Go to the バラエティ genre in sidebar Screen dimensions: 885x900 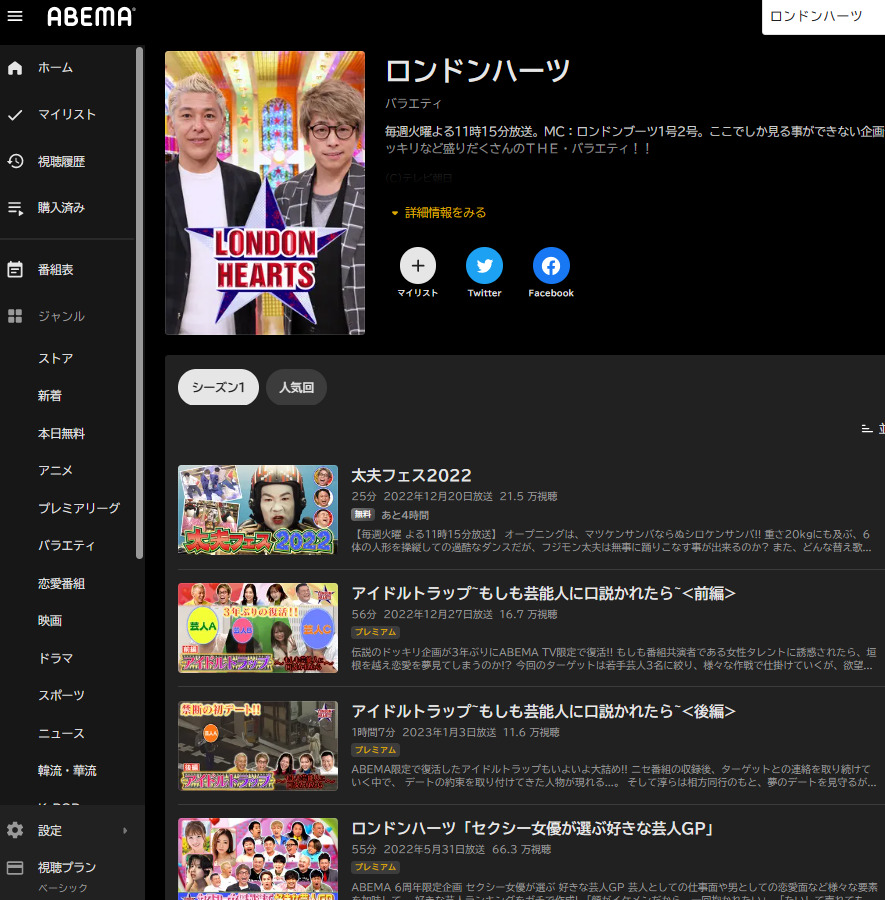click(66, 545)
